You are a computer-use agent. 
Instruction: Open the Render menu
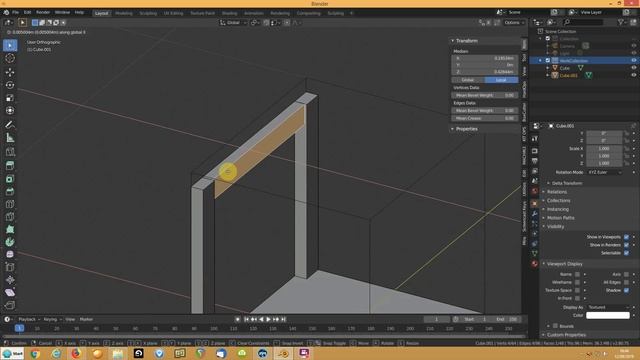43,13
